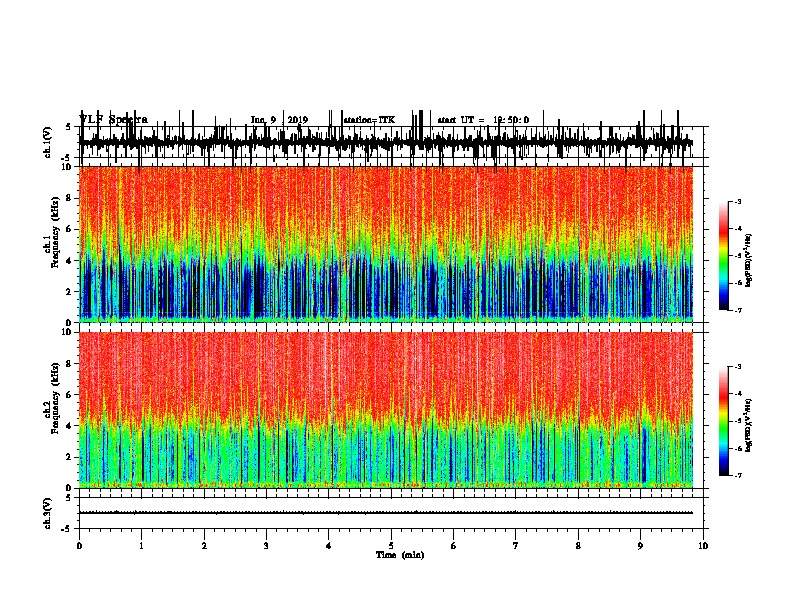Click the '-3' label on ch.1 colorbar
Image resolution: width=792 pixels, height=612 pixels.
[x=737, y=201]
